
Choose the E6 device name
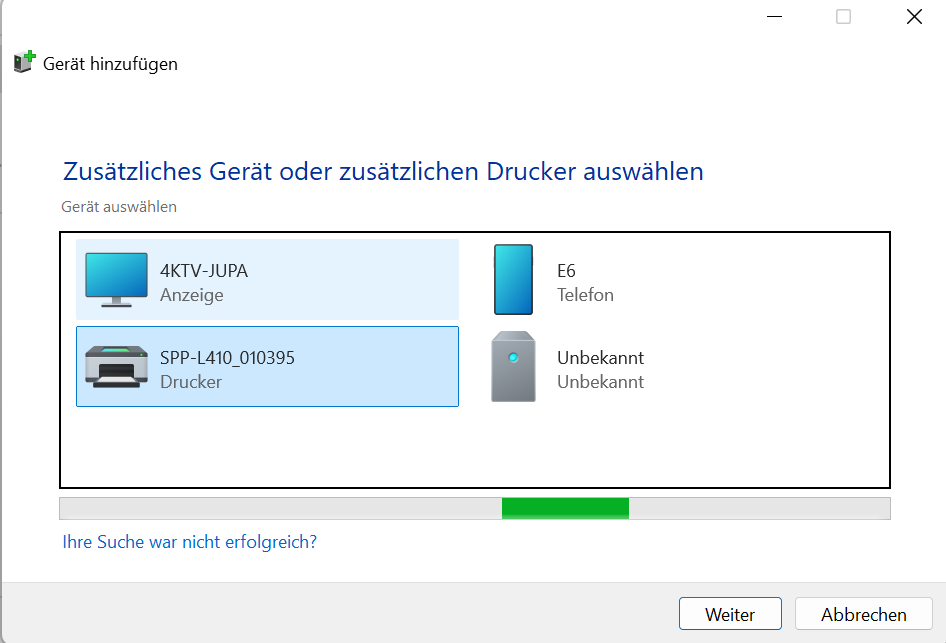566,271
